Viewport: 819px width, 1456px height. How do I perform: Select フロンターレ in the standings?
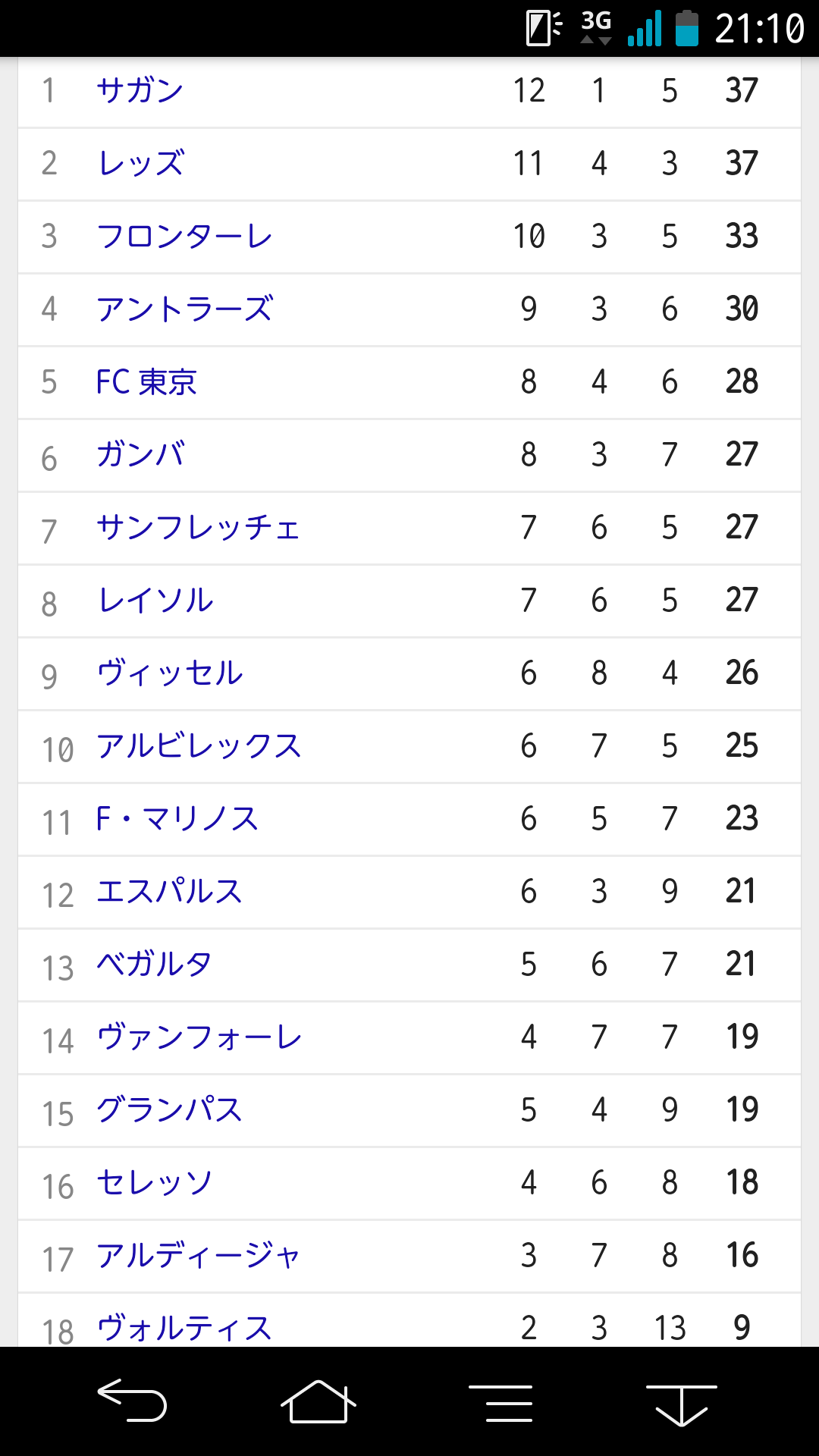(x=184, y=237)
